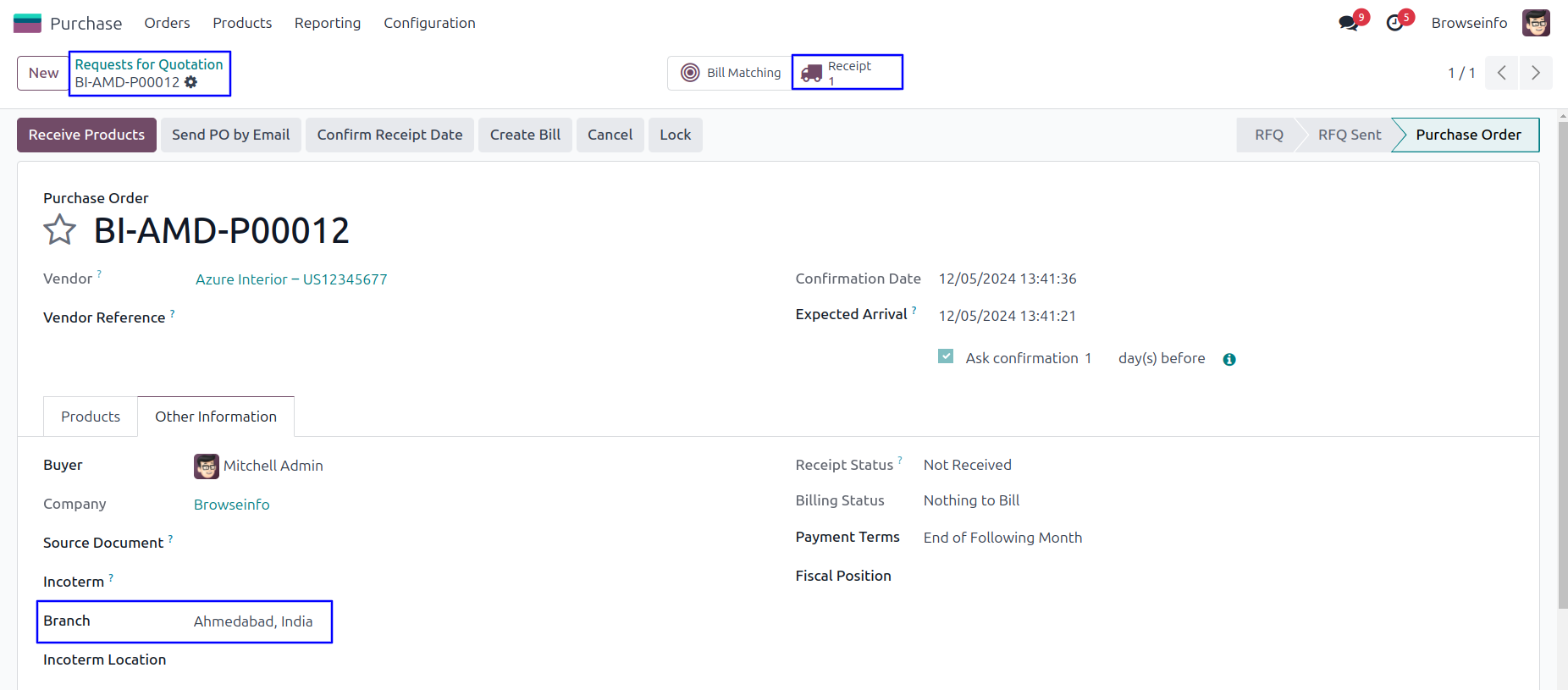The image size is (1568, 690).
Task: Click the BI-AMD-P00012 order title
Action: pos(221,230)
